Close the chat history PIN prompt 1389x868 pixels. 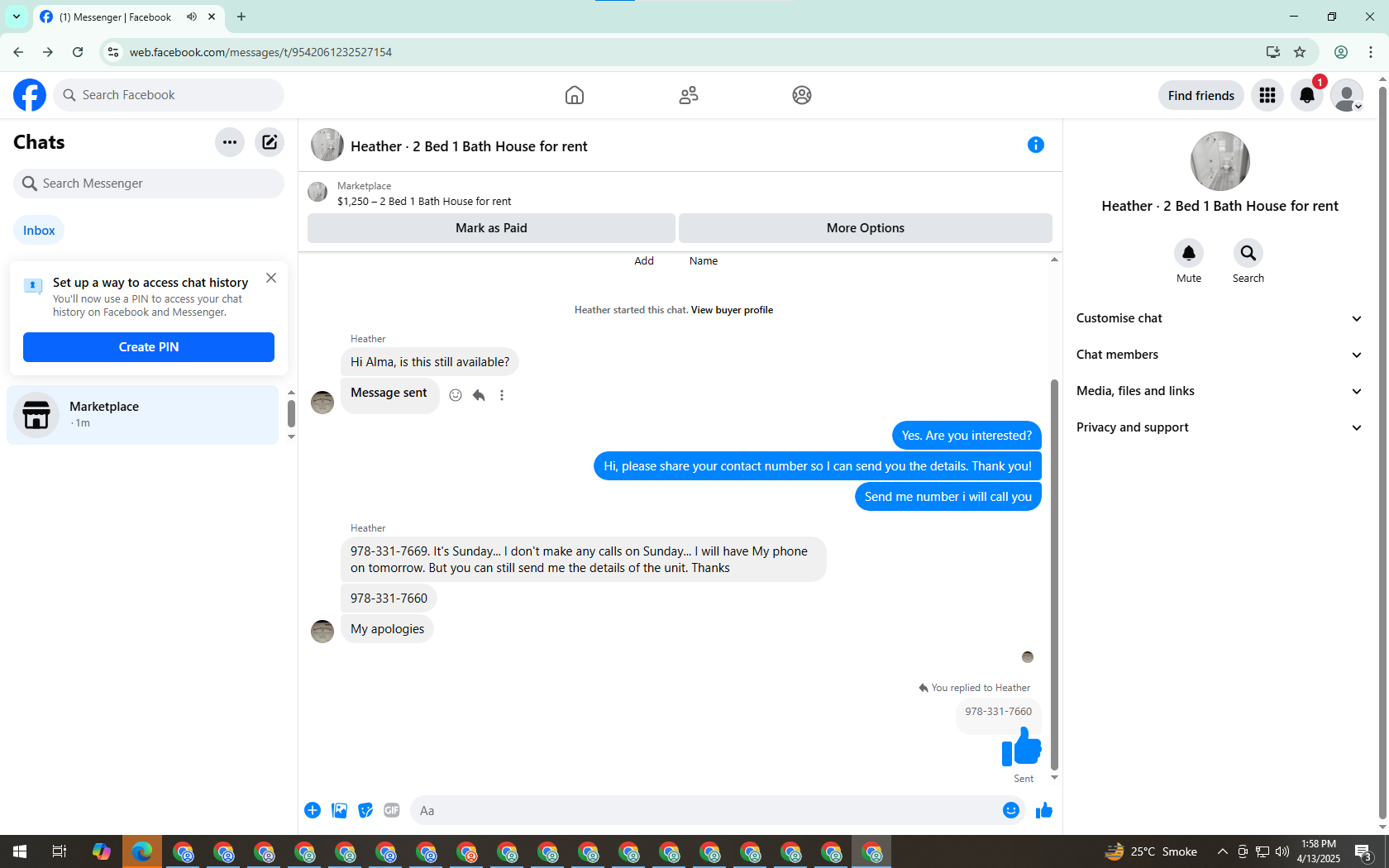click(x=271, y=278)
